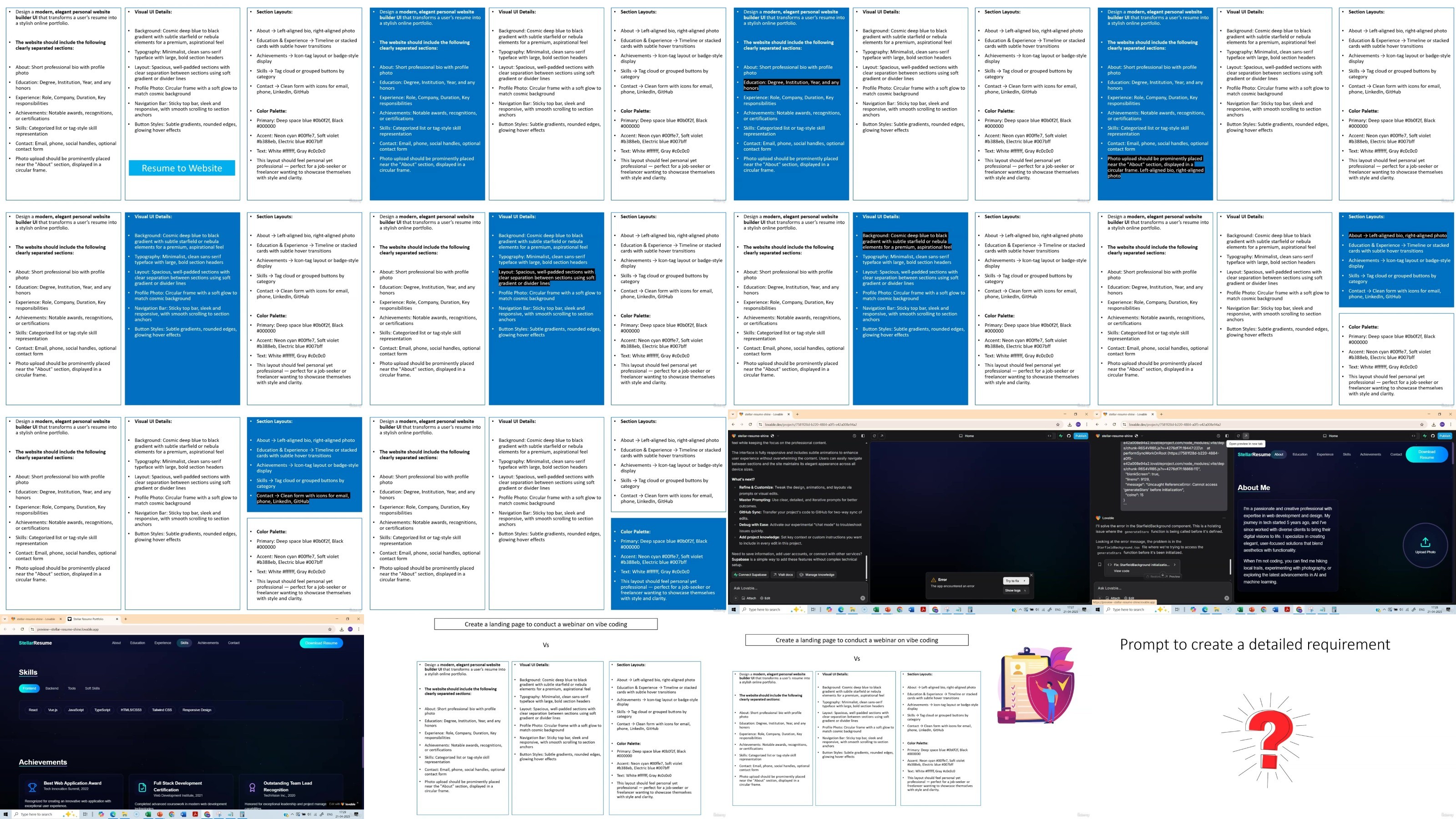The width and height of the screenshot is (1456, 819).
Task: Toggle code view <> in Error-popup Lovable window
Action: [x=1050, y=436]
